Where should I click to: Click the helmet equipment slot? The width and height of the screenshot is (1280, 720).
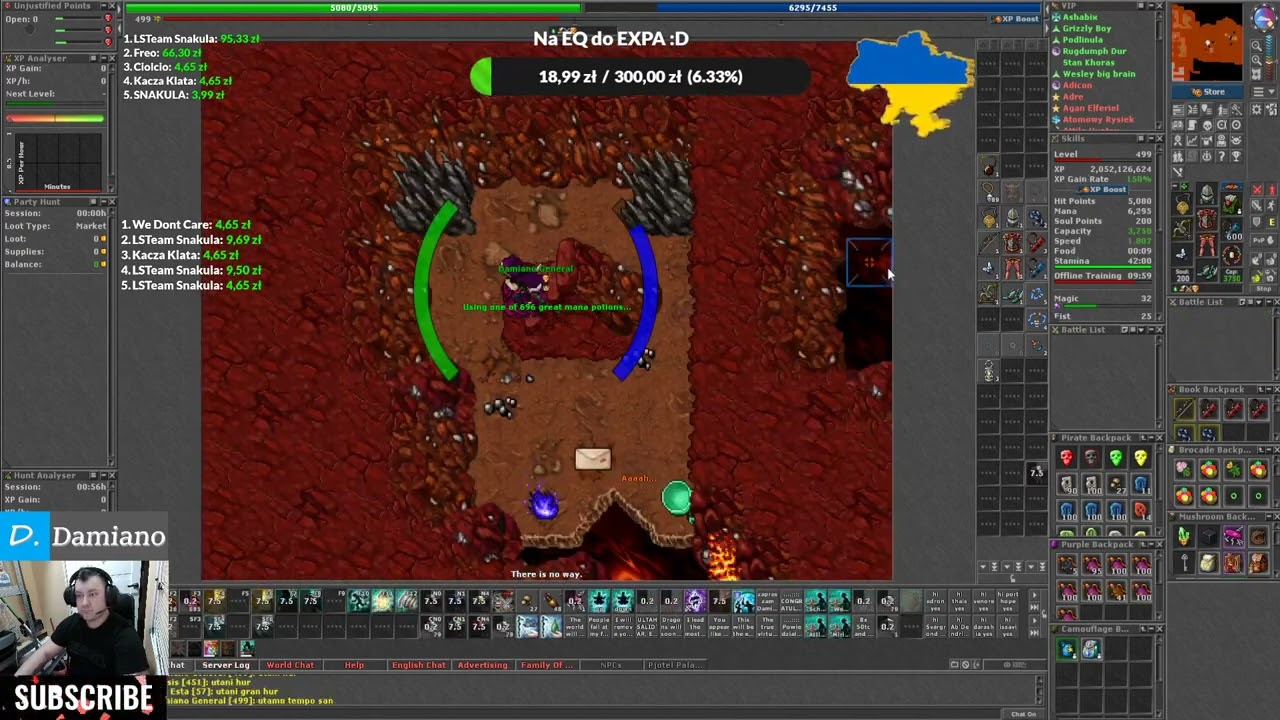(x=1207, y=194)
